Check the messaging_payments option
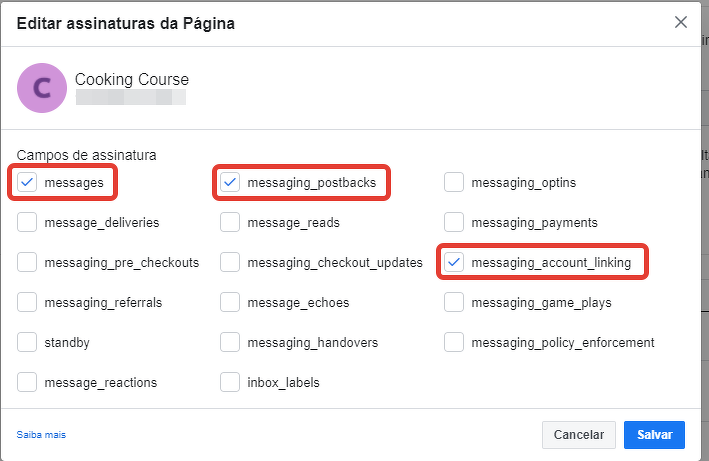Screen dimensions: 709x461 [454, 222]
